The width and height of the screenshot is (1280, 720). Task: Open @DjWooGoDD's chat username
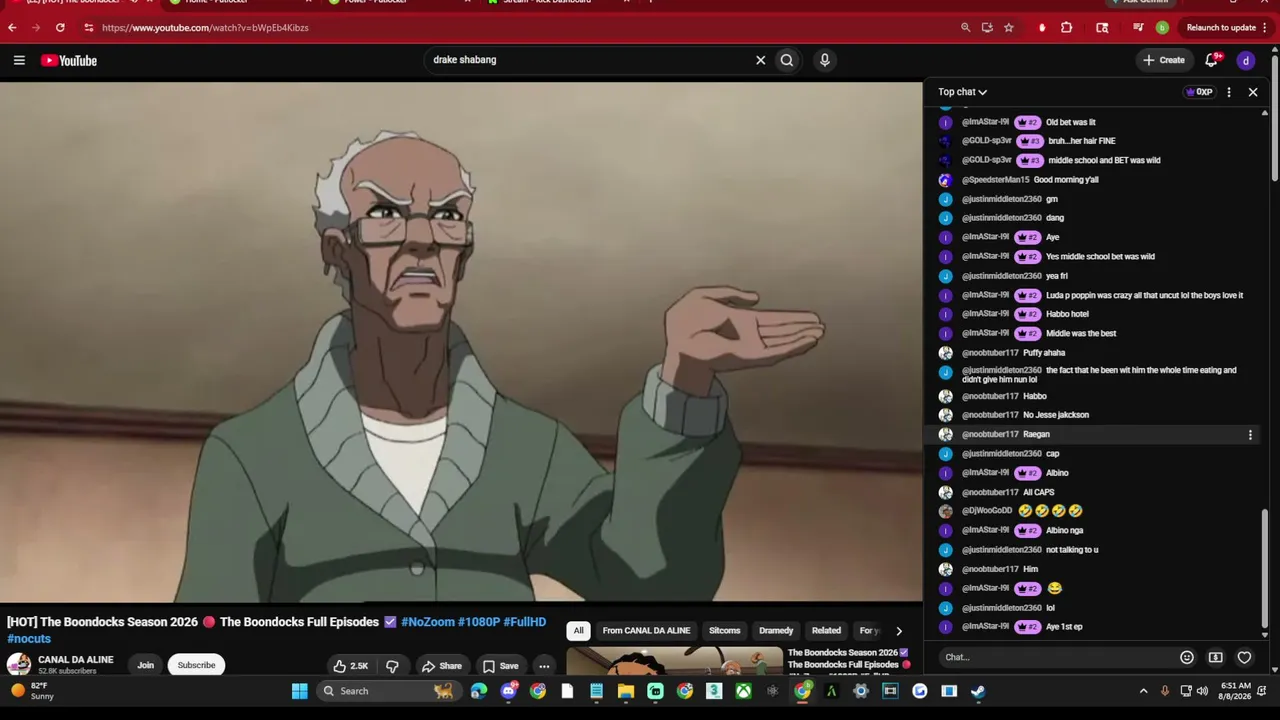987,511
